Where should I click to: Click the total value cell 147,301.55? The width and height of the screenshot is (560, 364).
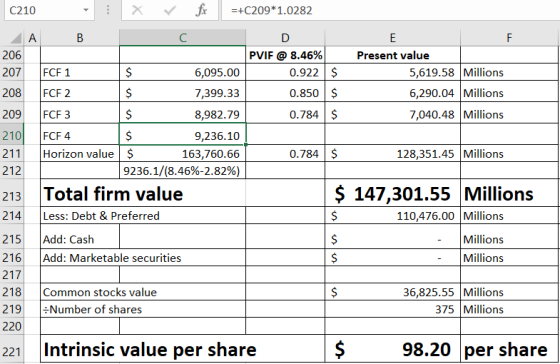tap(392, 193)
